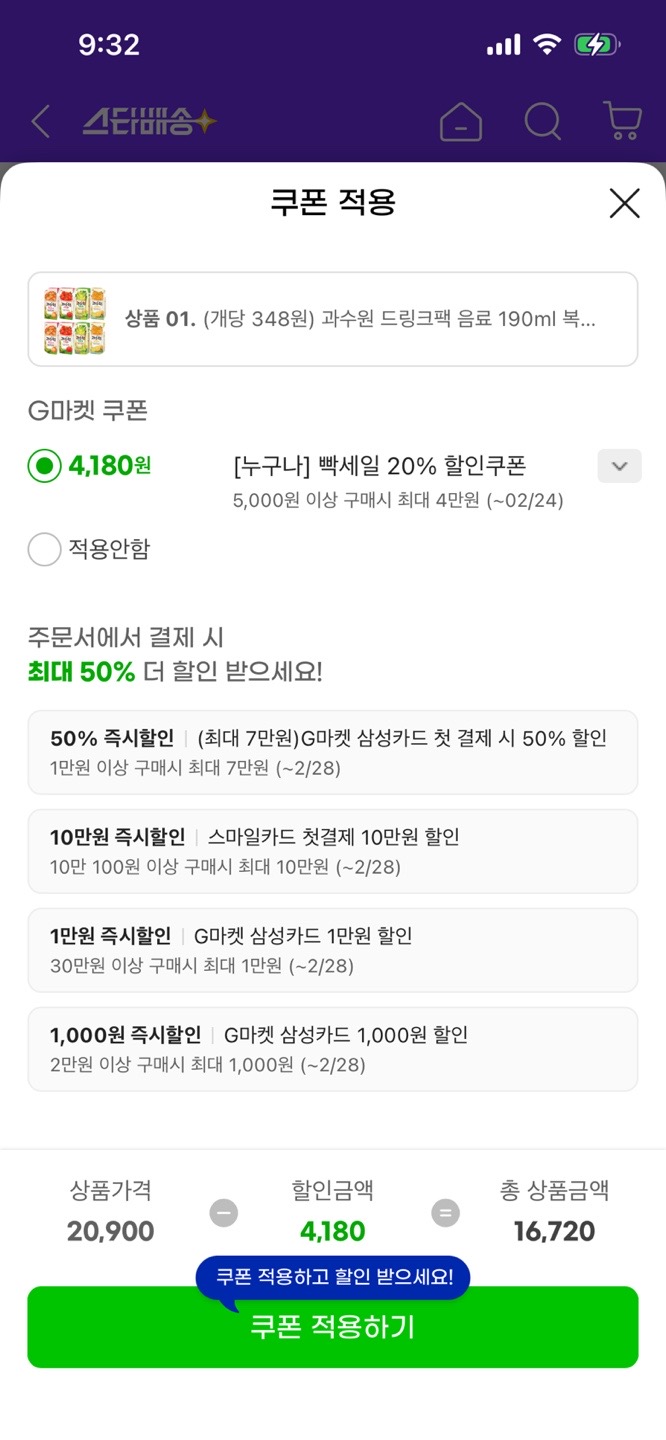Viewport: 666px width, 1440px height.
Task: Tap the search magnifier icon
Action: (x=543, y=122)
